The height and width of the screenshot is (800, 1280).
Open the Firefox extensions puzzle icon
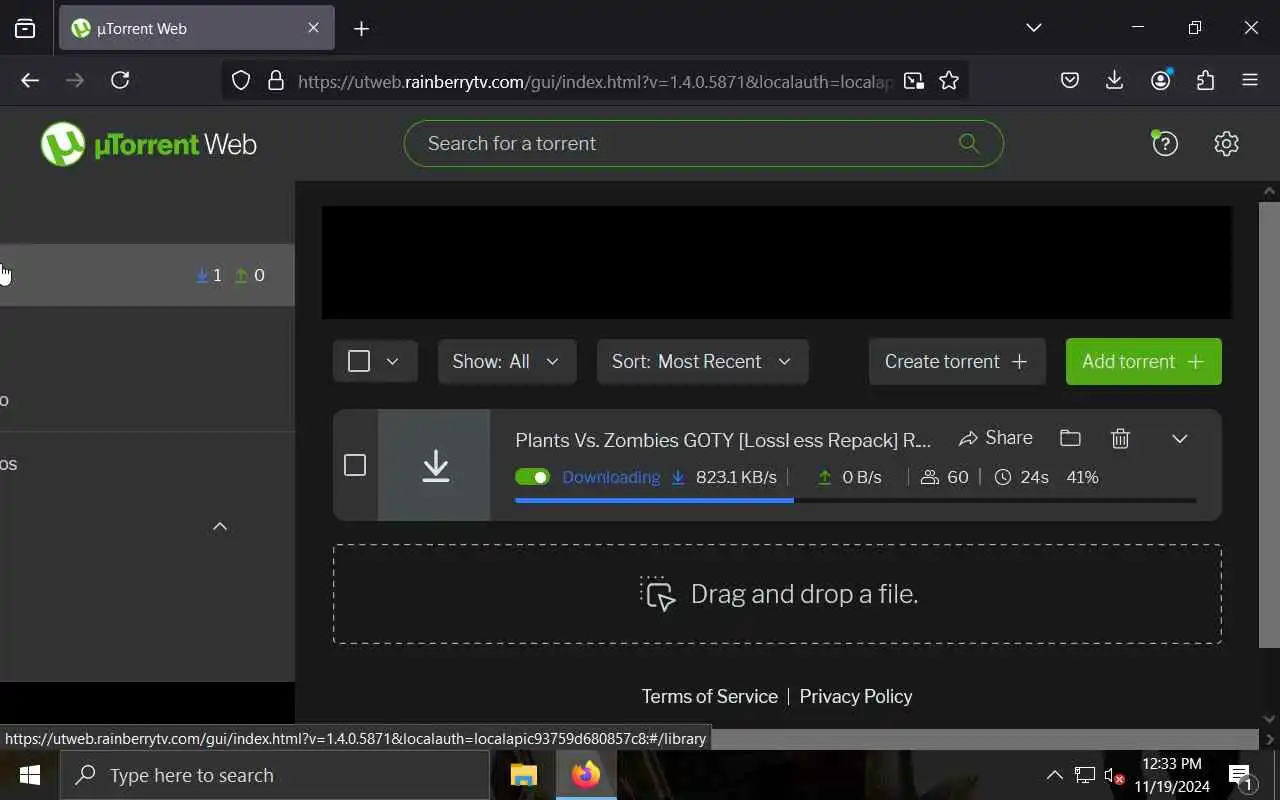(x=1205, y=81)
